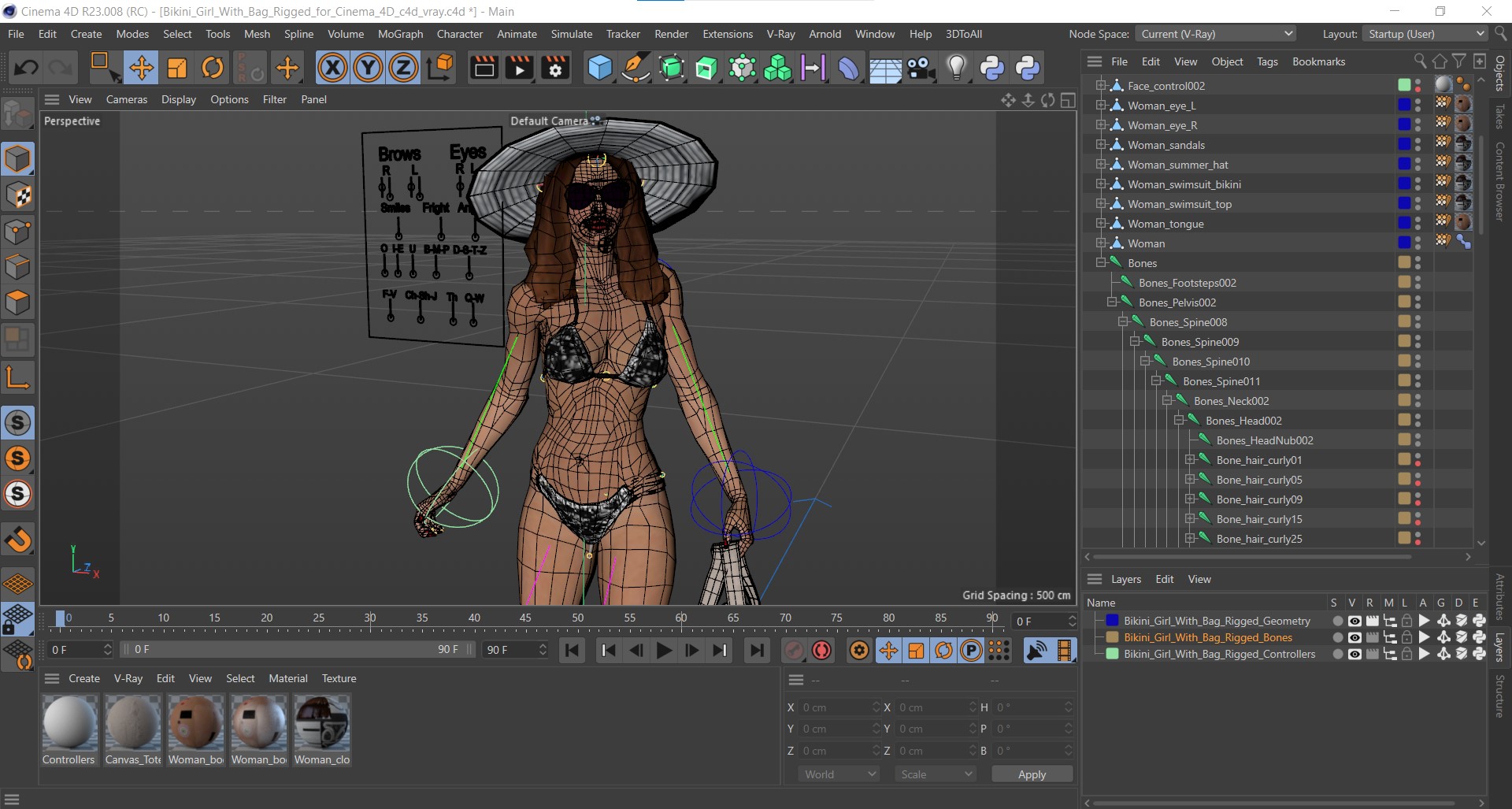Open the MoGraph menu

click(400, 34)
